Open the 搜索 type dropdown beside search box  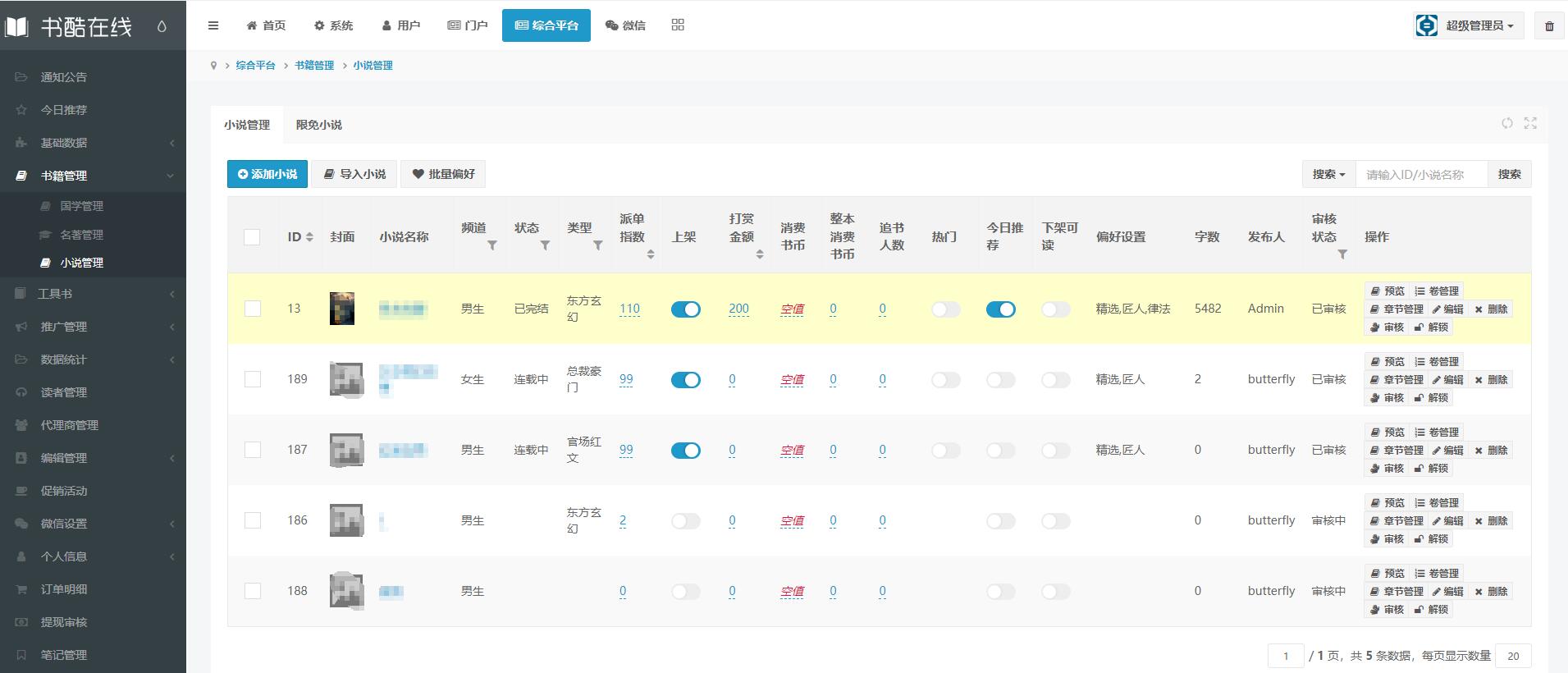(x=1328, y=174)
